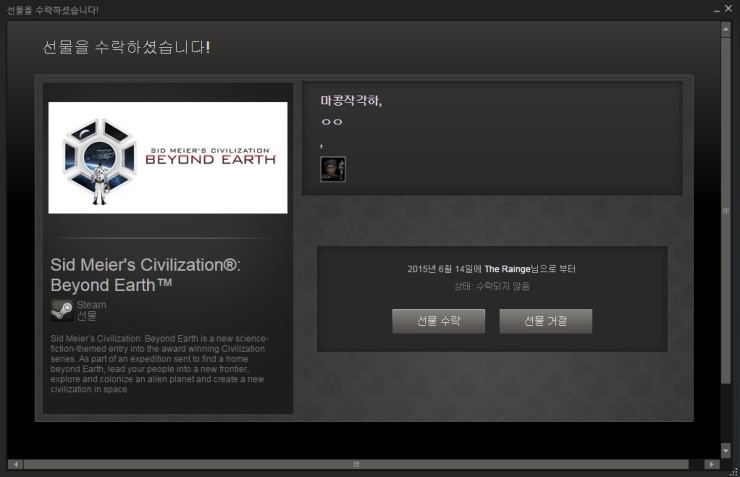
Task: Click the 선물 수락 accept gift button
Action: pyautogui.click(x=438, y=321)
